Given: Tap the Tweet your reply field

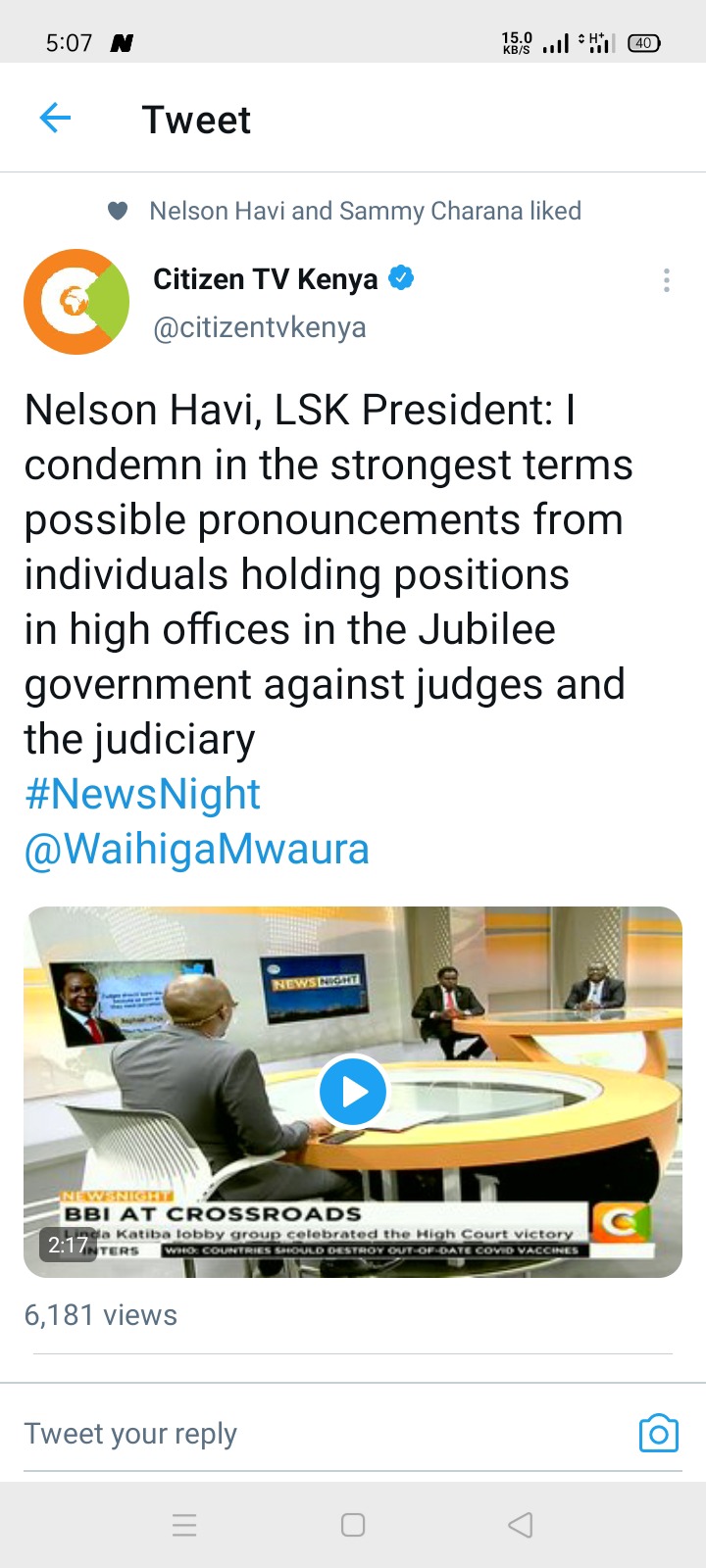Looking at the screenshot, I should coord(324,1434).
